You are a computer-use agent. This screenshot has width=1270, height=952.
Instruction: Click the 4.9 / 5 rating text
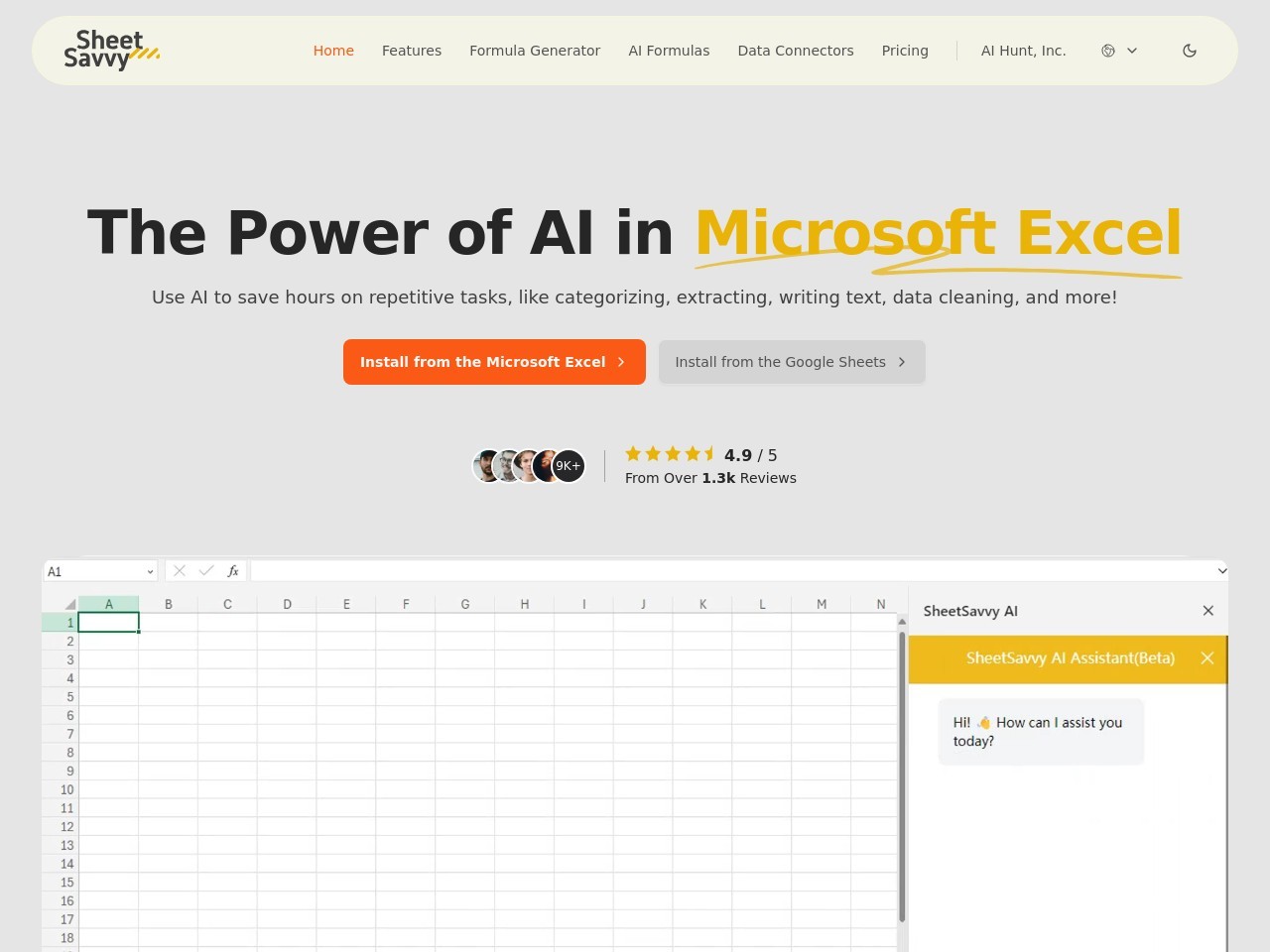751,455
